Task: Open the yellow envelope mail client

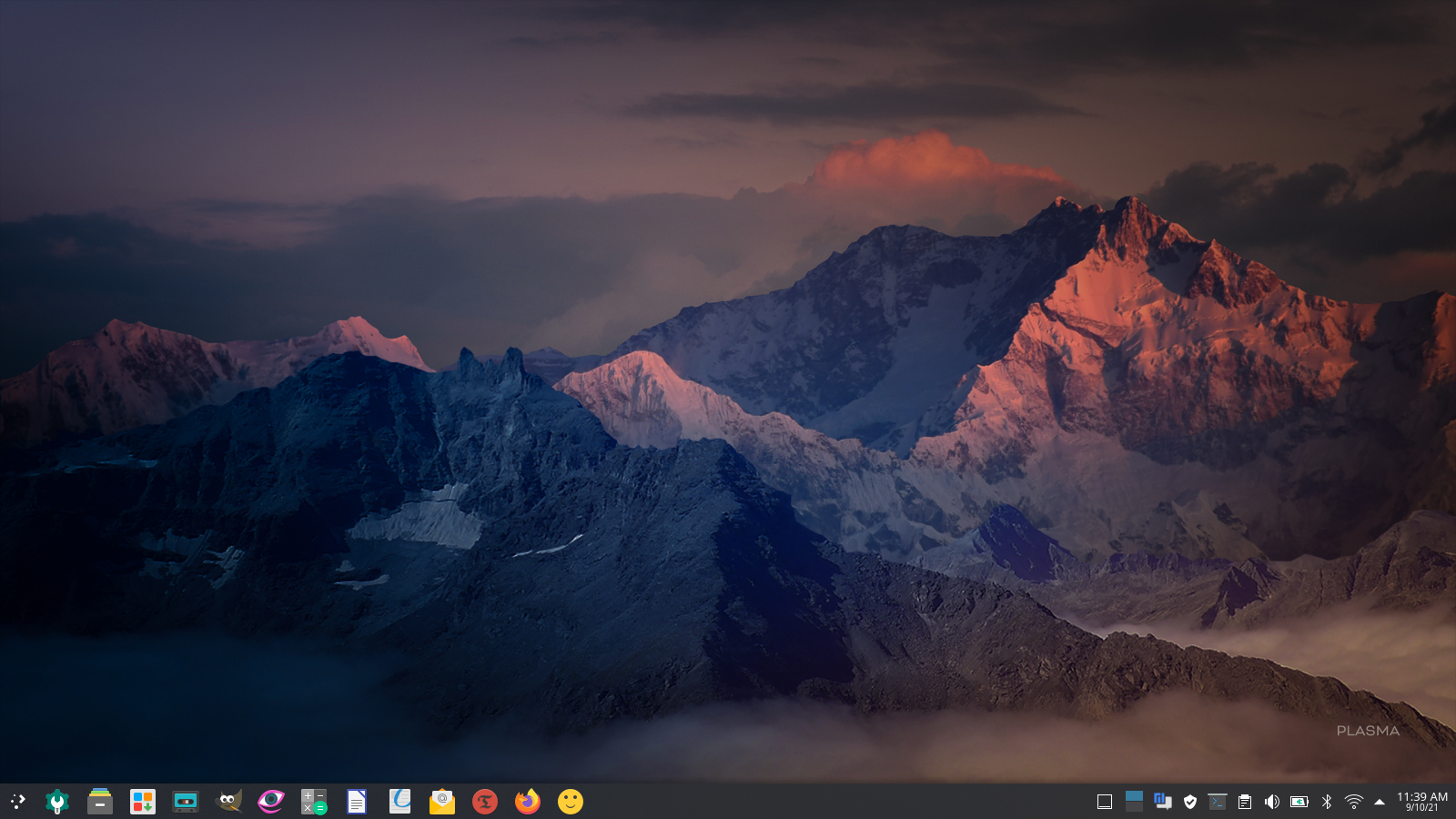Action: pos(442,802)
